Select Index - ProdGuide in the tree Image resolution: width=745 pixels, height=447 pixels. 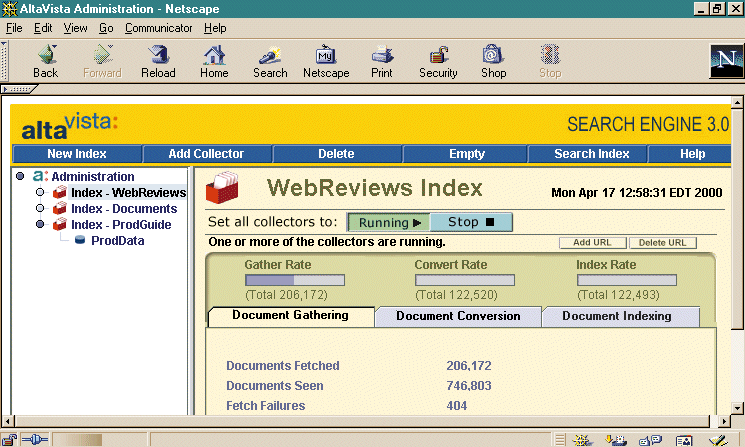pyautogui.click(x=121, y=224)
